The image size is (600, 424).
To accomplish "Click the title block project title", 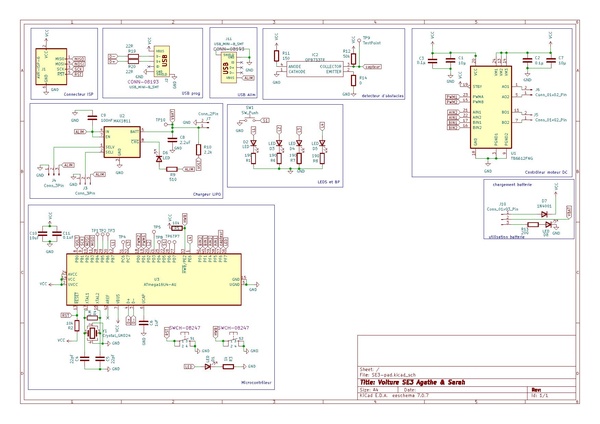I will [x=410, y=382].
